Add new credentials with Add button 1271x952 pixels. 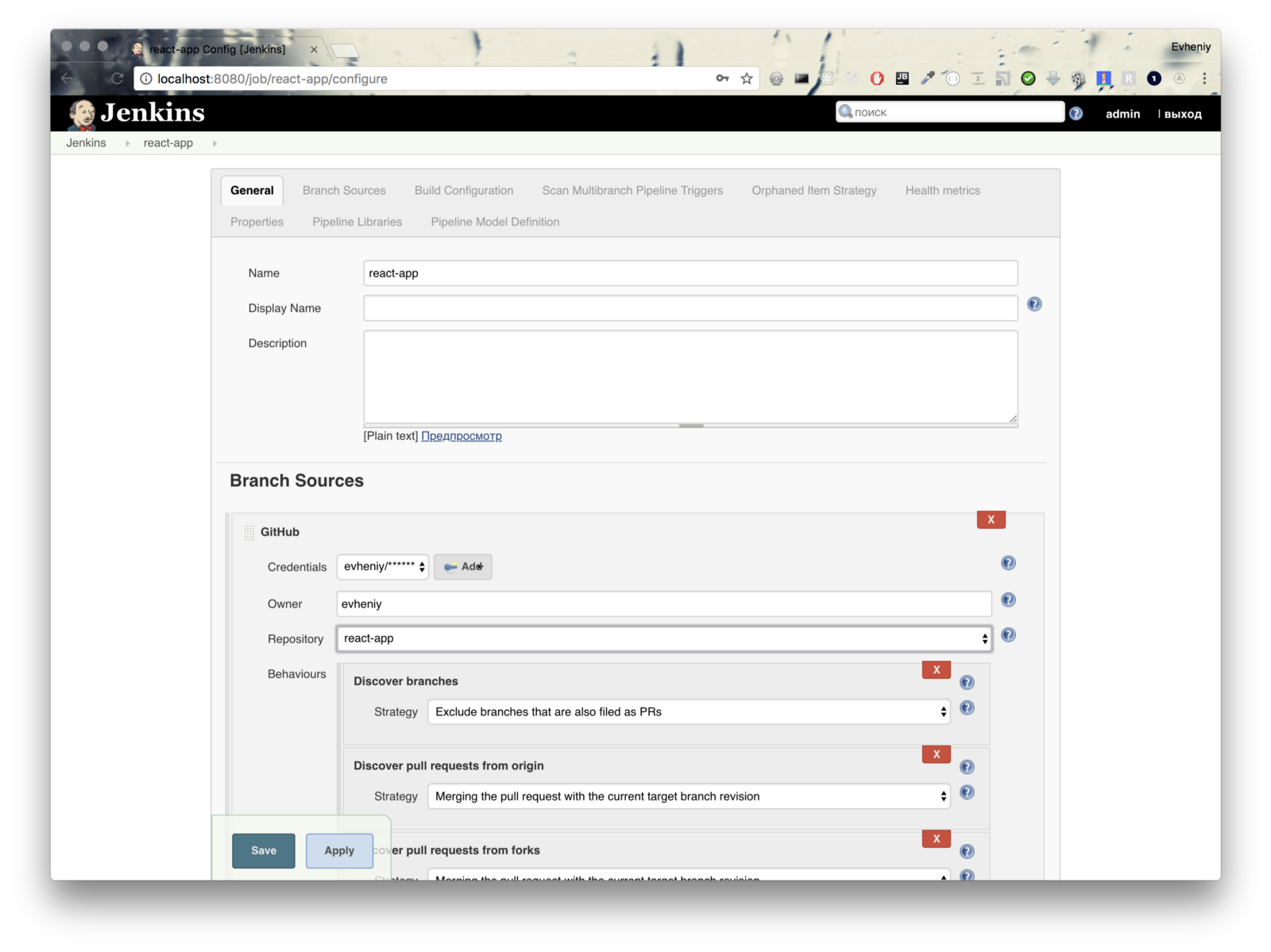pyautogui.click(x=463, y=567)
